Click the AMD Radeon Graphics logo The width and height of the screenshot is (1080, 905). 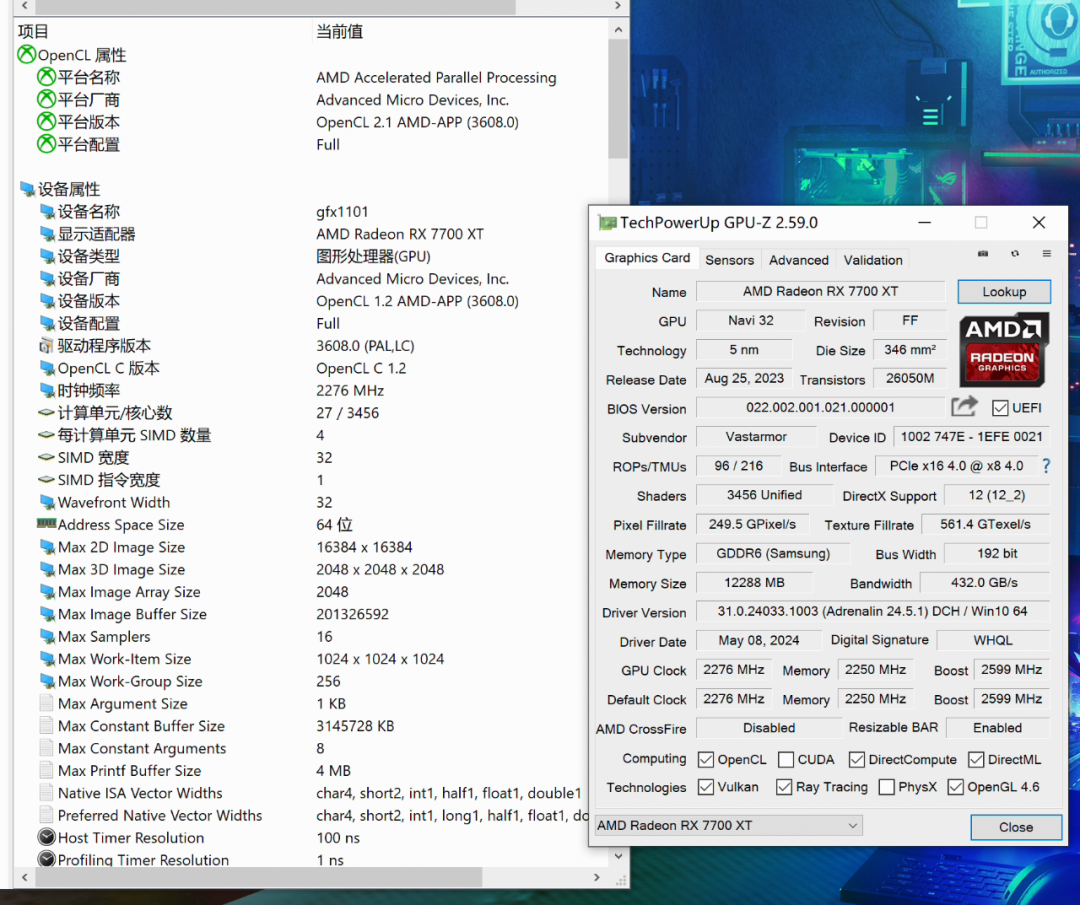coord(1004,349)
